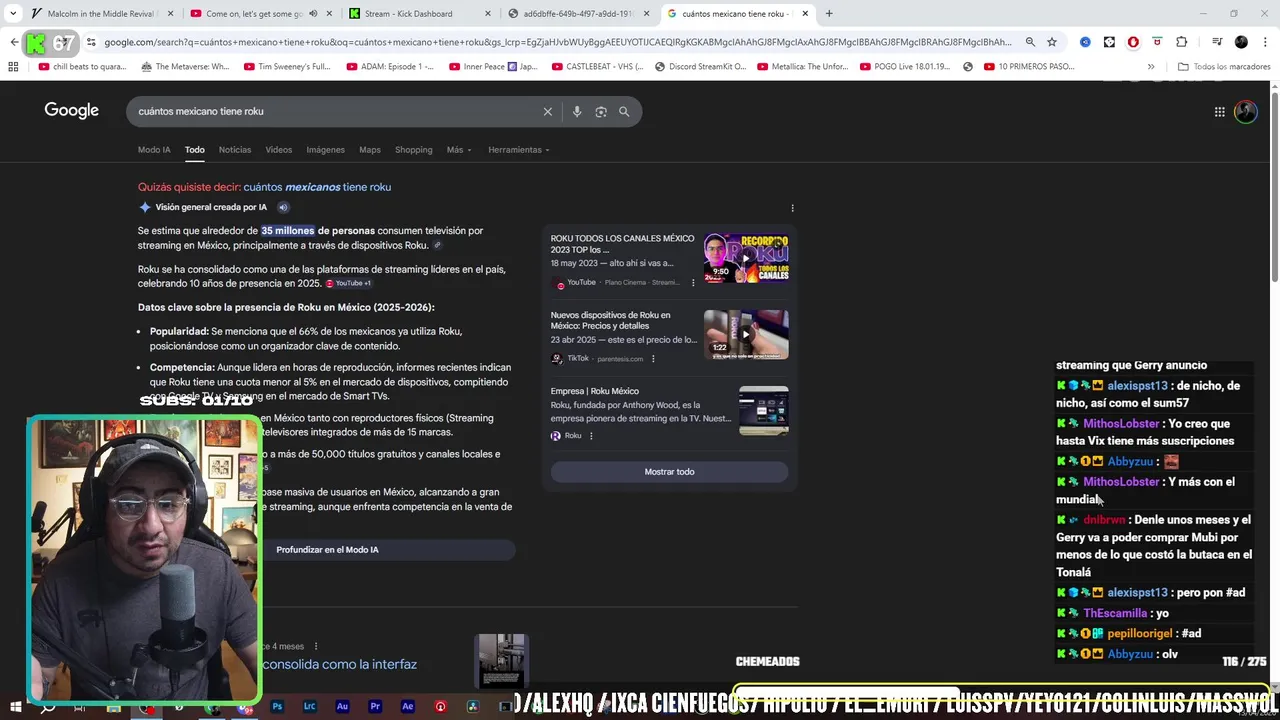Click the Chrome address bar URL

pos(558,42)
